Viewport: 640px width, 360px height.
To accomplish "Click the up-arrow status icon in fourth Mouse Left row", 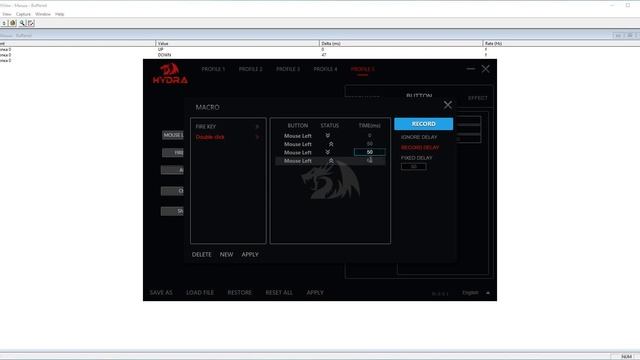I will click(x=331, y=161).
